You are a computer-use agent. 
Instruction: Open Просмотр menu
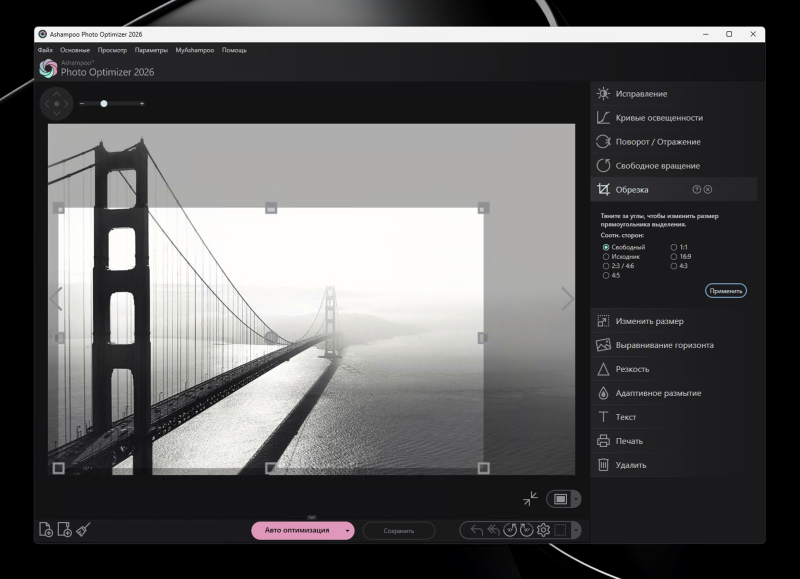pos(112,50)
